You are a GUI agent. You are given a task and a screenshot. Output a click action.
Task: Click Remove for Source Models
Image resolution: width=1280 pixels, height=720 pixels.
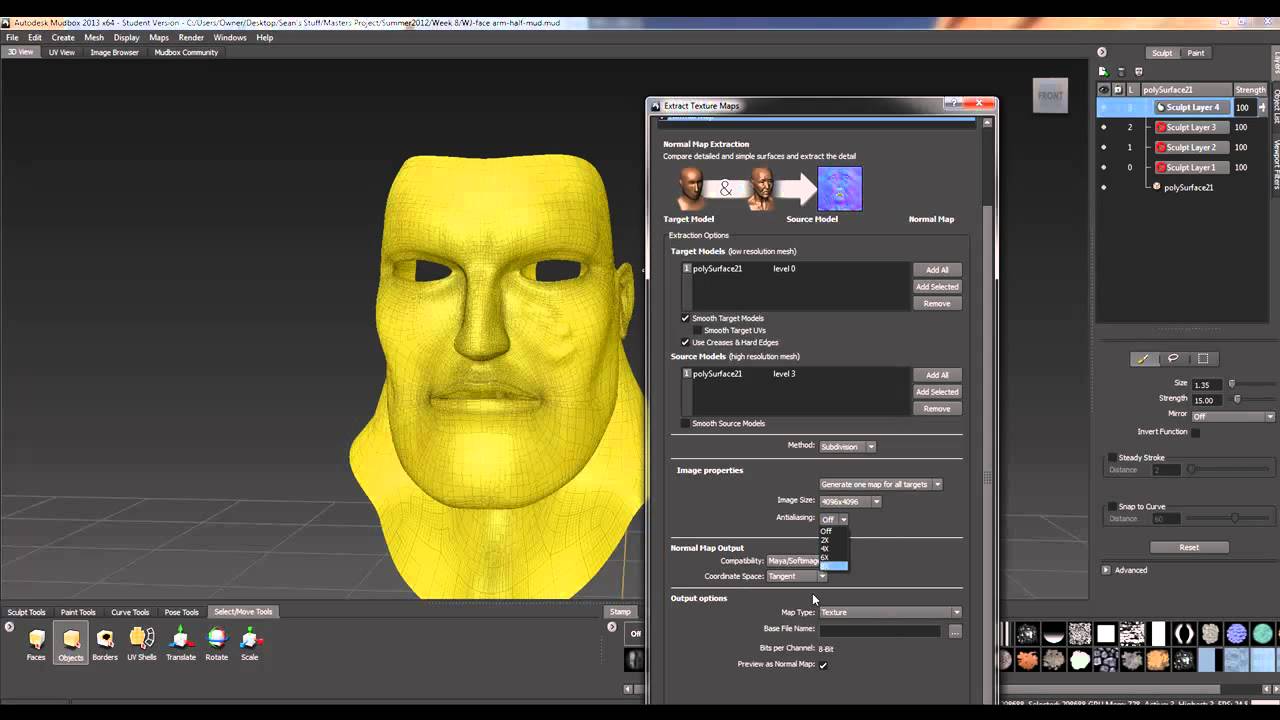[x=937, y=409]
